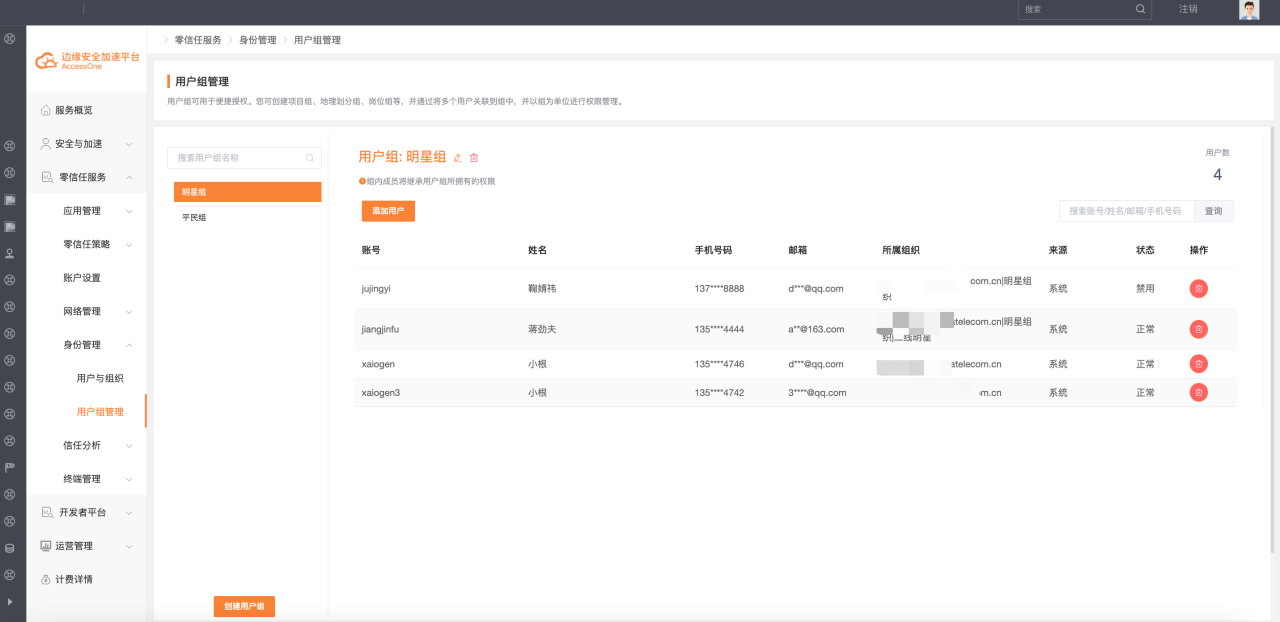This screenshot has height=622, width=1280.
Task: Click the magnifier in the top 搜索 bar
Action: click(1140, 9)
